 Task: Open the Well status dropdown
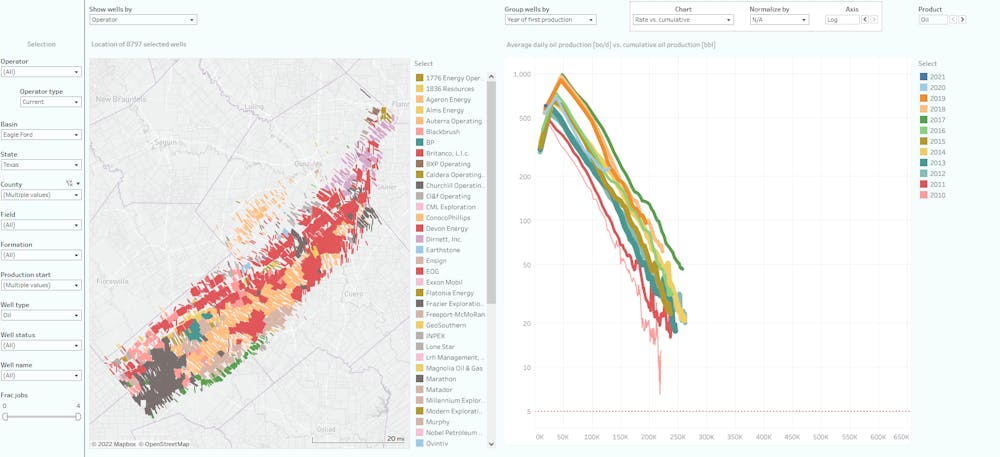coord(41,345)
